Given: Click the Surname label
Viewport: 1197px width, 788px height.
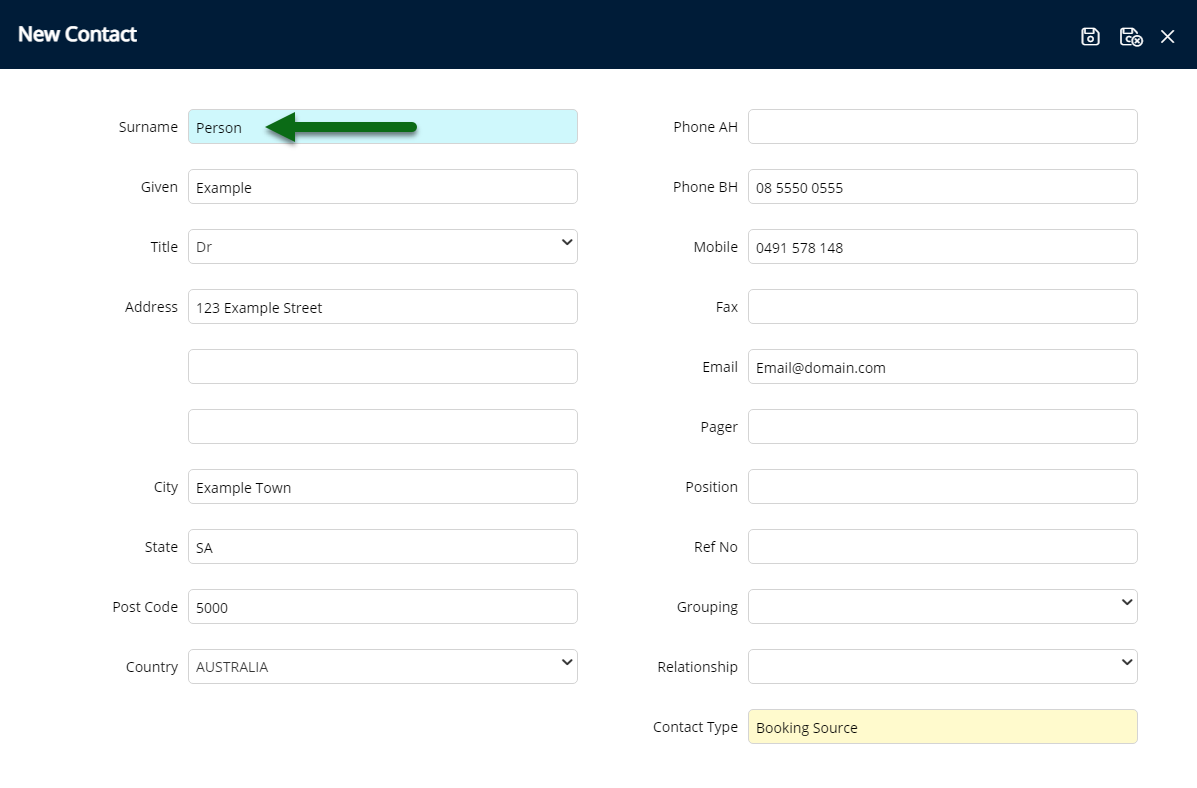Looking at the screenshot, I should [148, 127].
